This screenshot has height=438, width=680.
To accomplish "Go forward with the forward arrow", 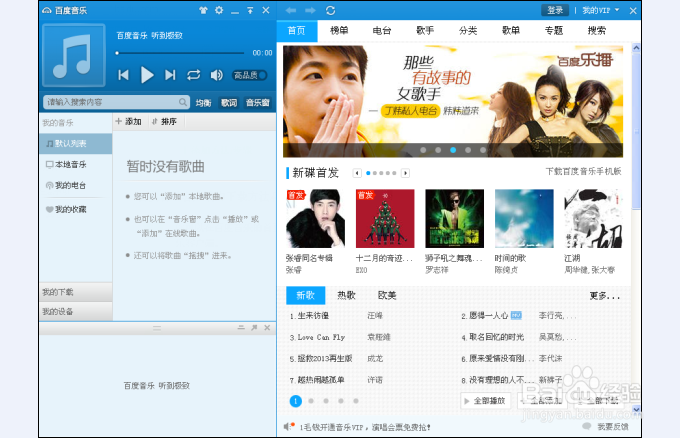I will 310,10.
